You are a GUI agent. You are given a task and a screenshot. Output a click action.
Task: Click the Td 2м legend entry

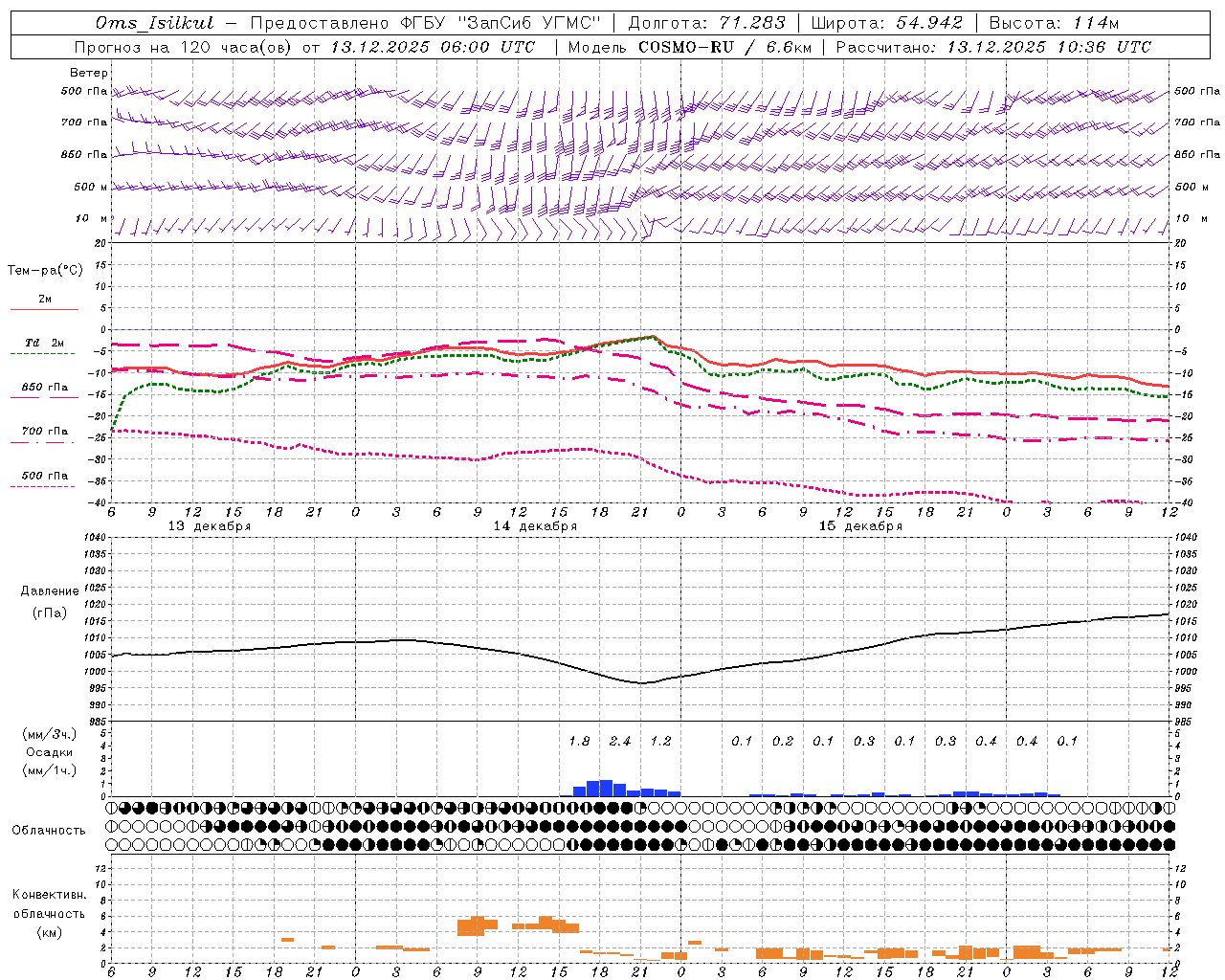click(x=44, y=343)
